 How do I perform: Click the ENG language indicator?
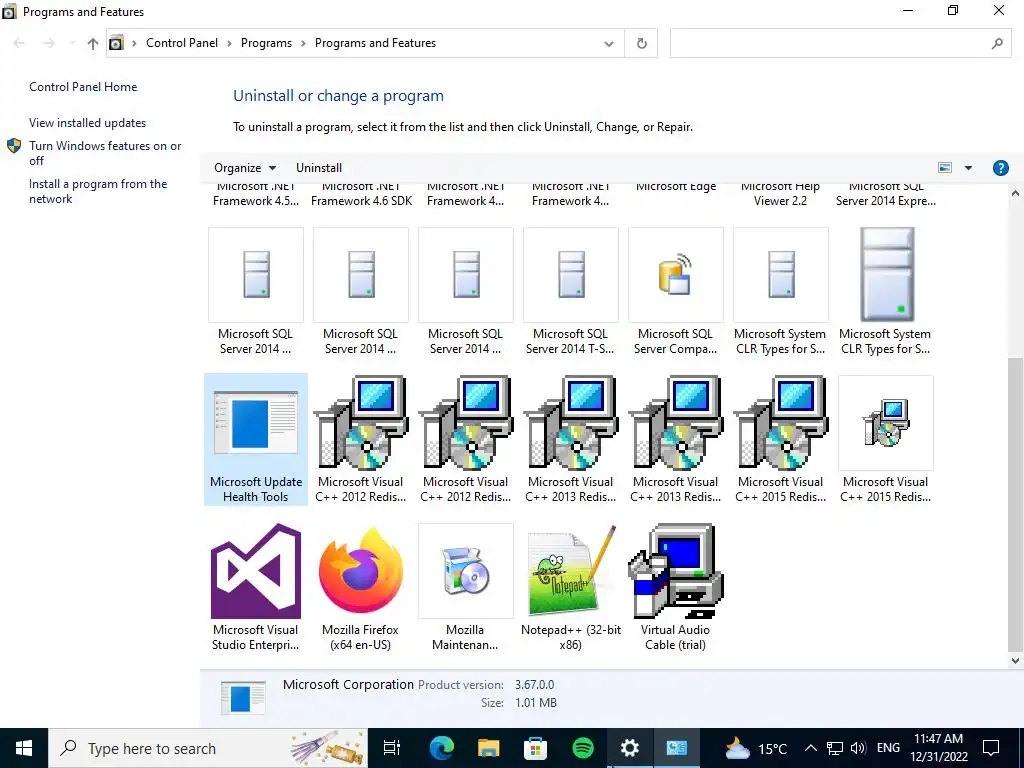pos(888,748)
